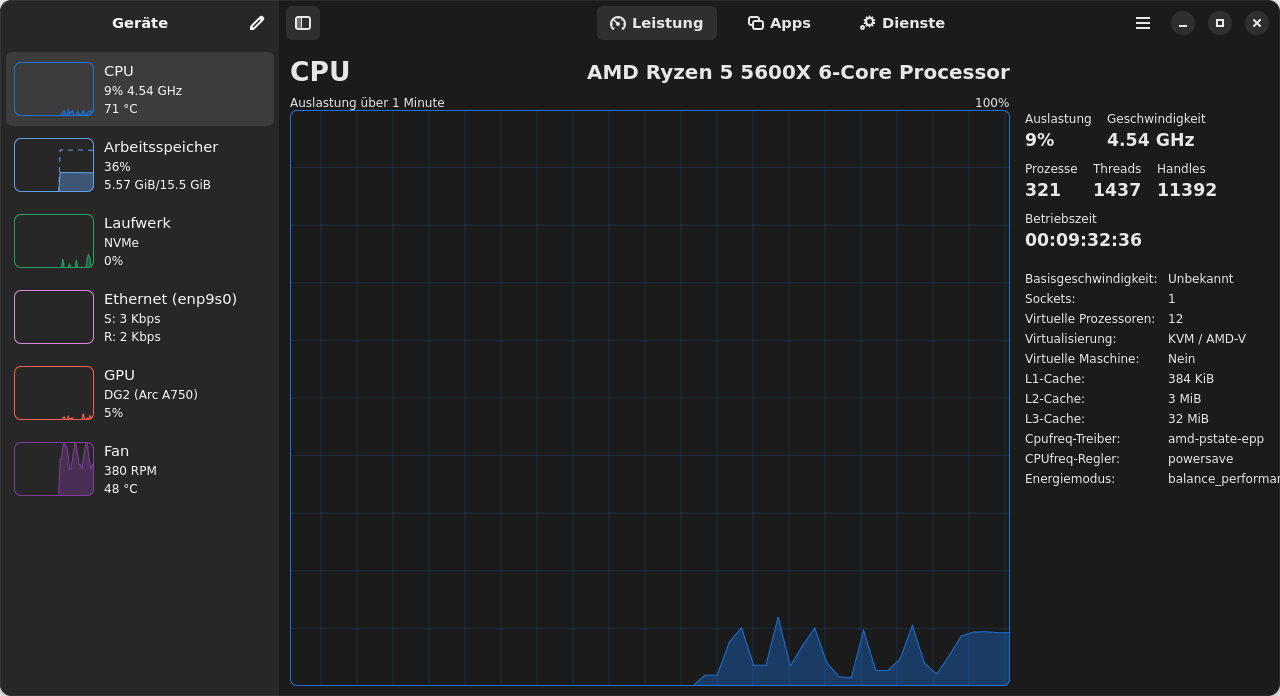Switch to the Apps tab
The width and height of the screenshot is (1280, 696).
[x=780, y=23]
